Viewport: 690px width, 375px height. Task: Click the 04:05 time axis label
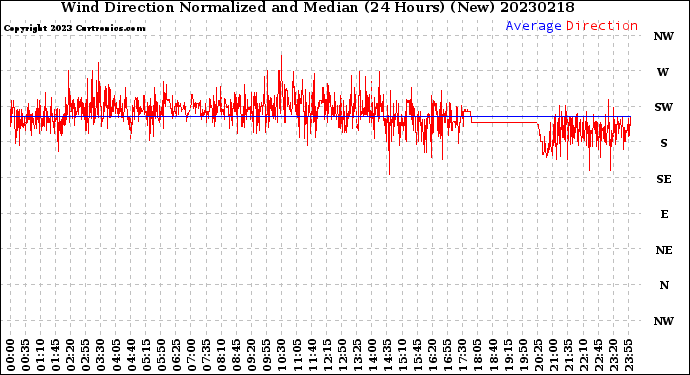click(116, 355)
